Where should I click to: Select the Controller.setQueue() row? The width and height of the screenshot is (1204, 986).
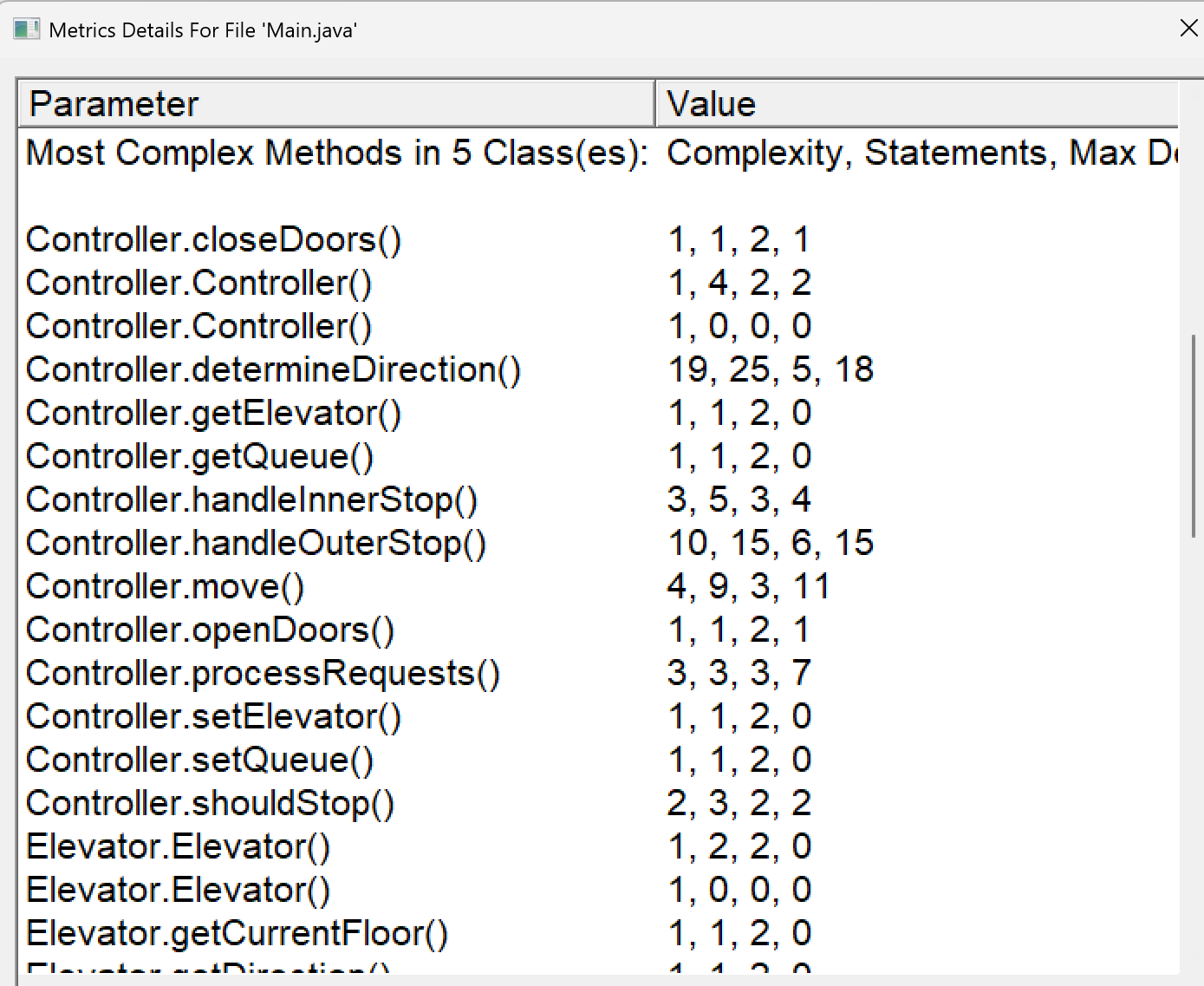tap(200, 761)
